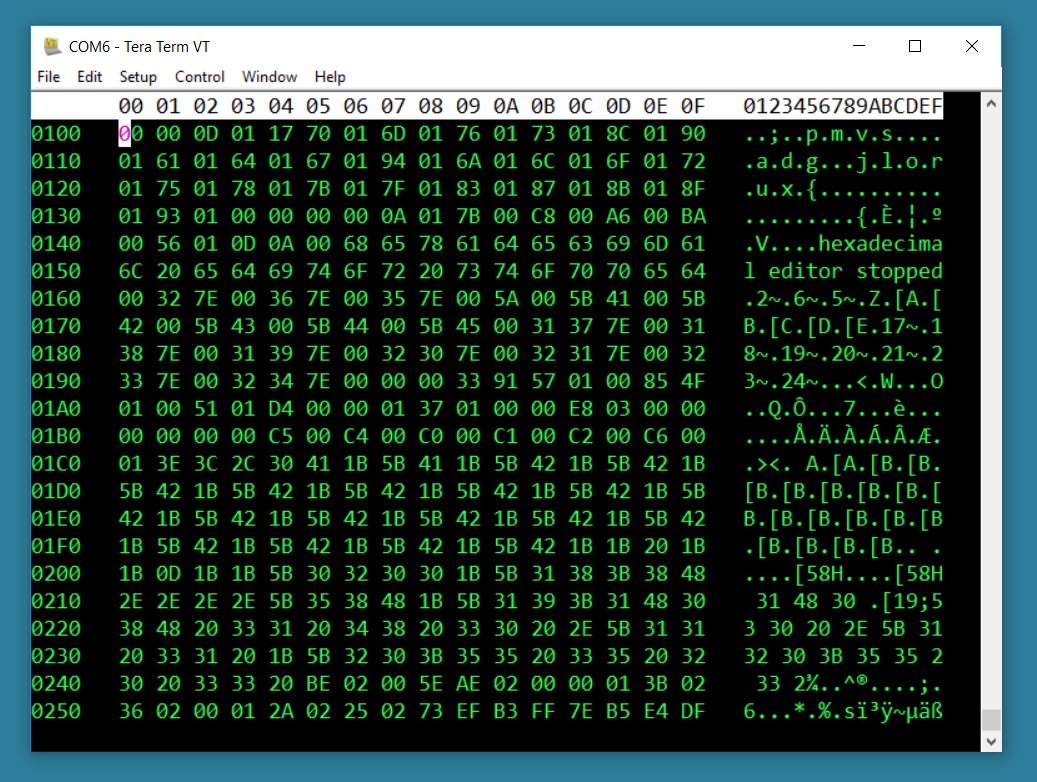Click ASCII text '3~.24~...<.W...O'
1037x782 pixels.
pyautogui.click(x=843, y=382)
